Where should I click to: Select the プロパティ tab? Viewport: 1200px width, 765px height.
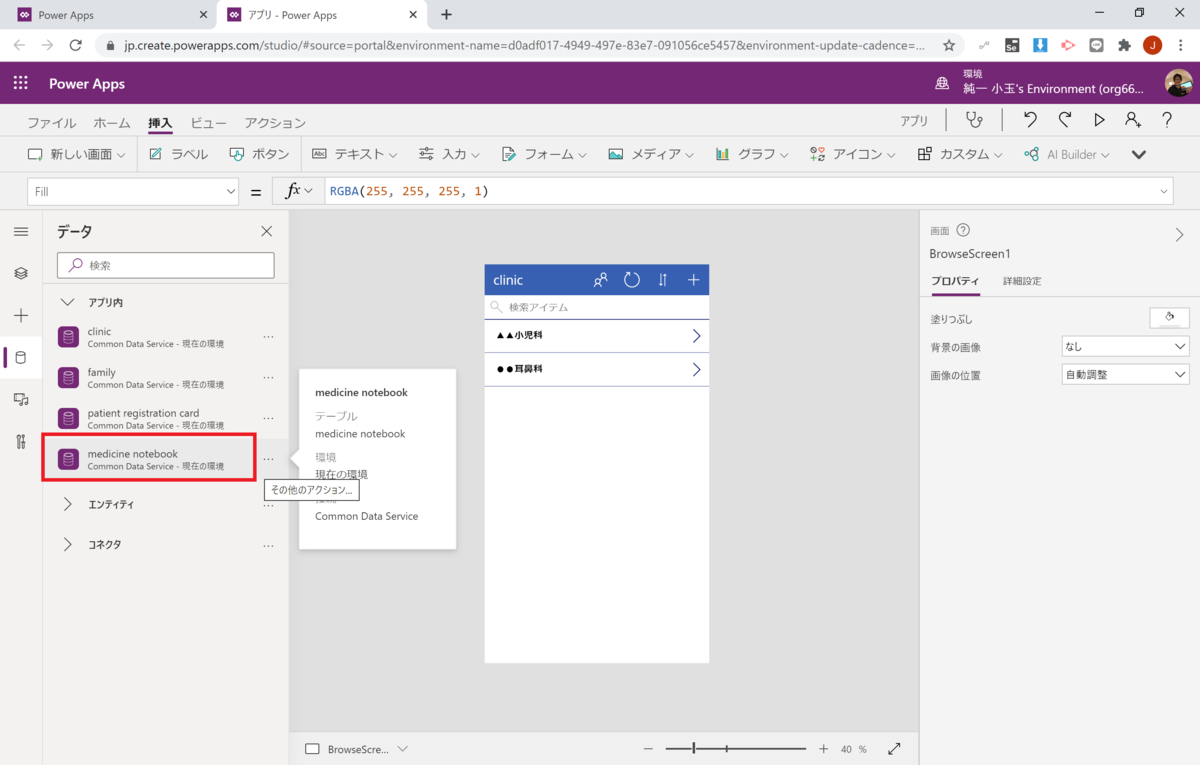pos(955,281)
